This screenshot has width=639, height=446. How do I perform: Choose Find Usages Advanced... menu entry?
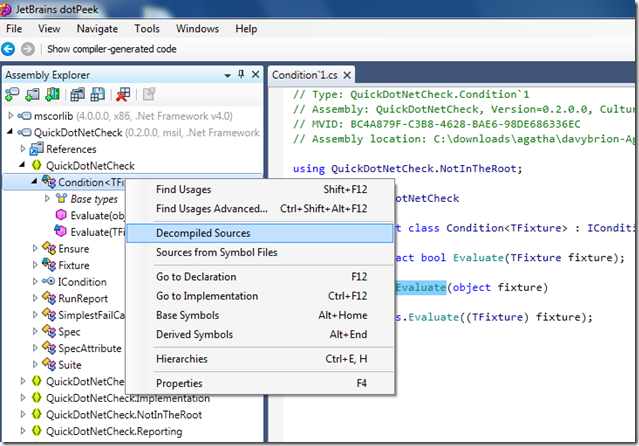[x=261, y=209]
